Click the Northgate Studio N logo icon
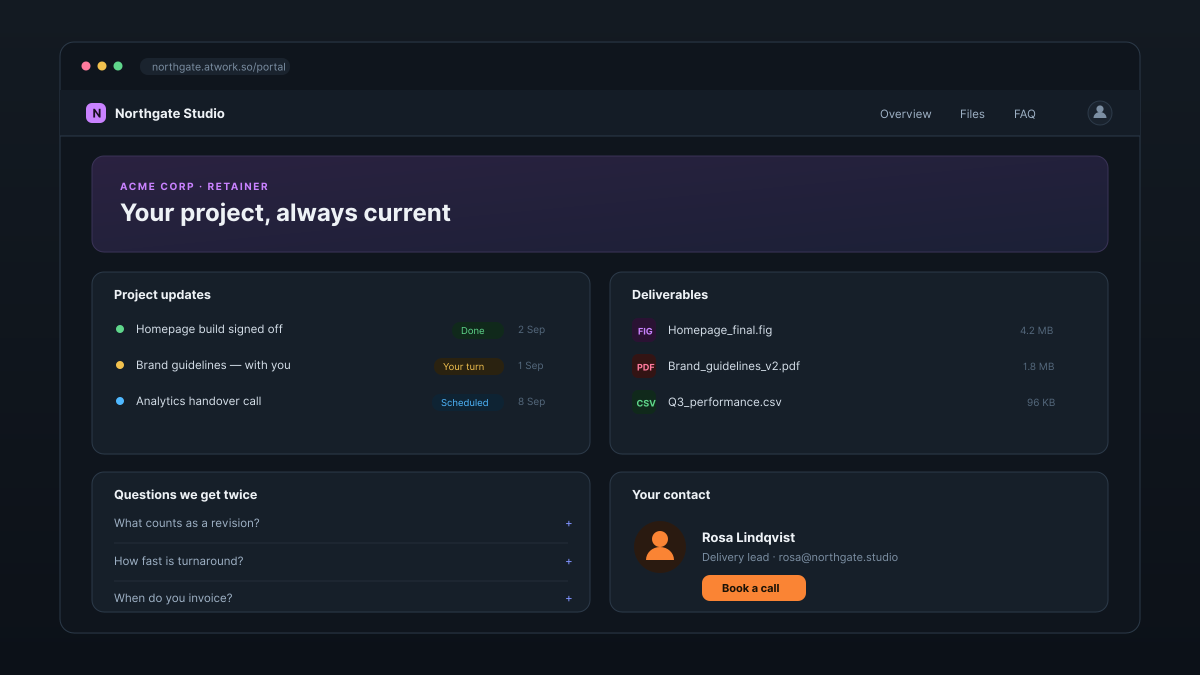 click(96, 113)
